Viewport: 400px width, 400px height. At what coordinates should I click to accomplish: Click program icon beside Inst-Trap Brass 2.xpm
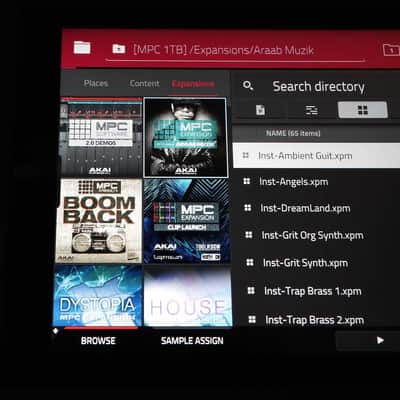point(252,320)
